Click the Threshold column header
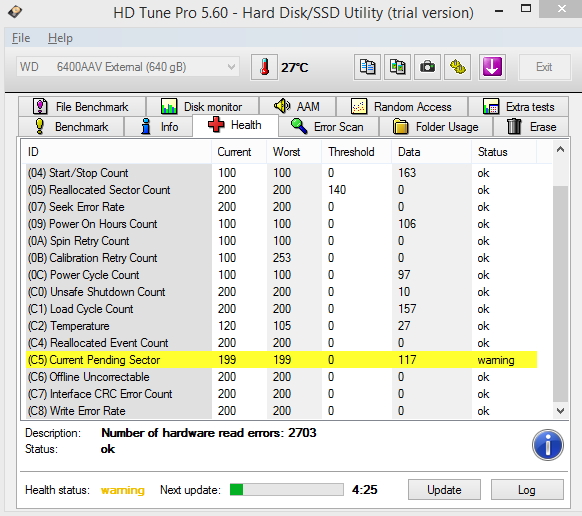This screenshot has height=516, width=582. [x=357, y=152]
